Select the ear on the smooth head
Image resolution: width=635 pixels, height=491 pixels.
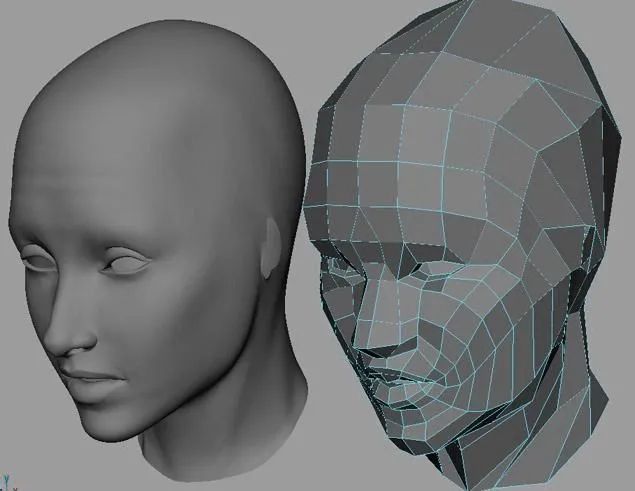point(271,248)
